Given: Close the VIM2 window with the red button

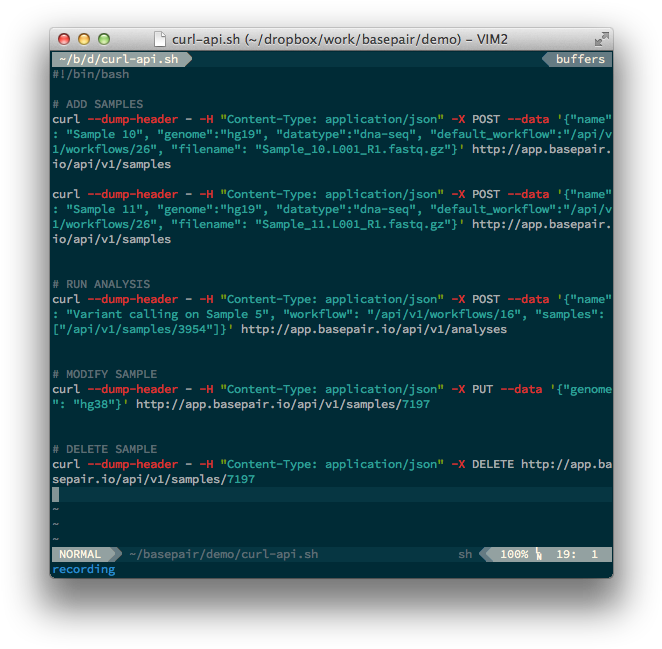Looking at the screenshot, I should [x=64, y=39].
